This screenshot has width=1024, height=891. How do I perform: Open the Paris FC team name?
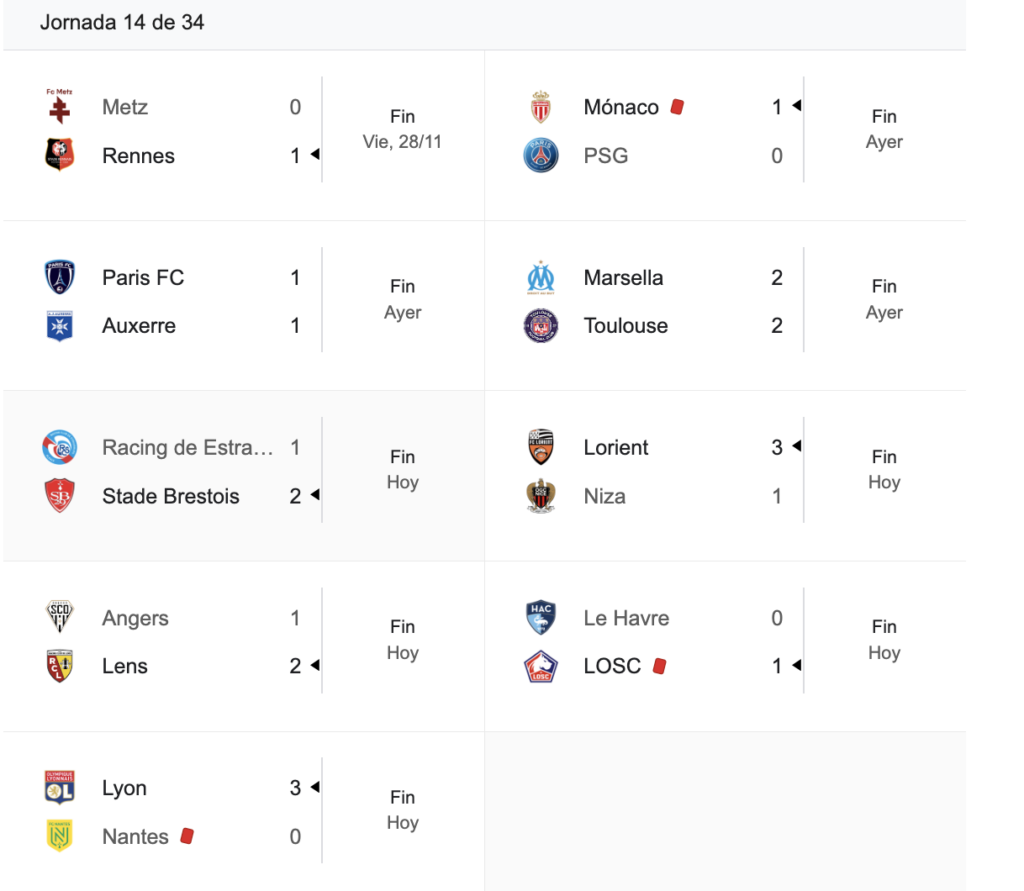click(x=143, y=277)
